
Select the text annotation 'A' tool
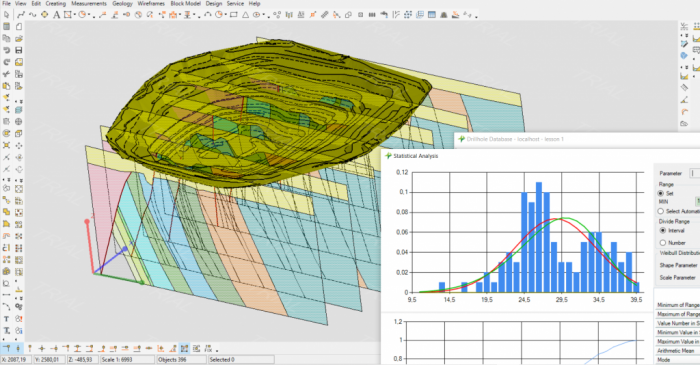pyautogui.click(x=56, y=15)
